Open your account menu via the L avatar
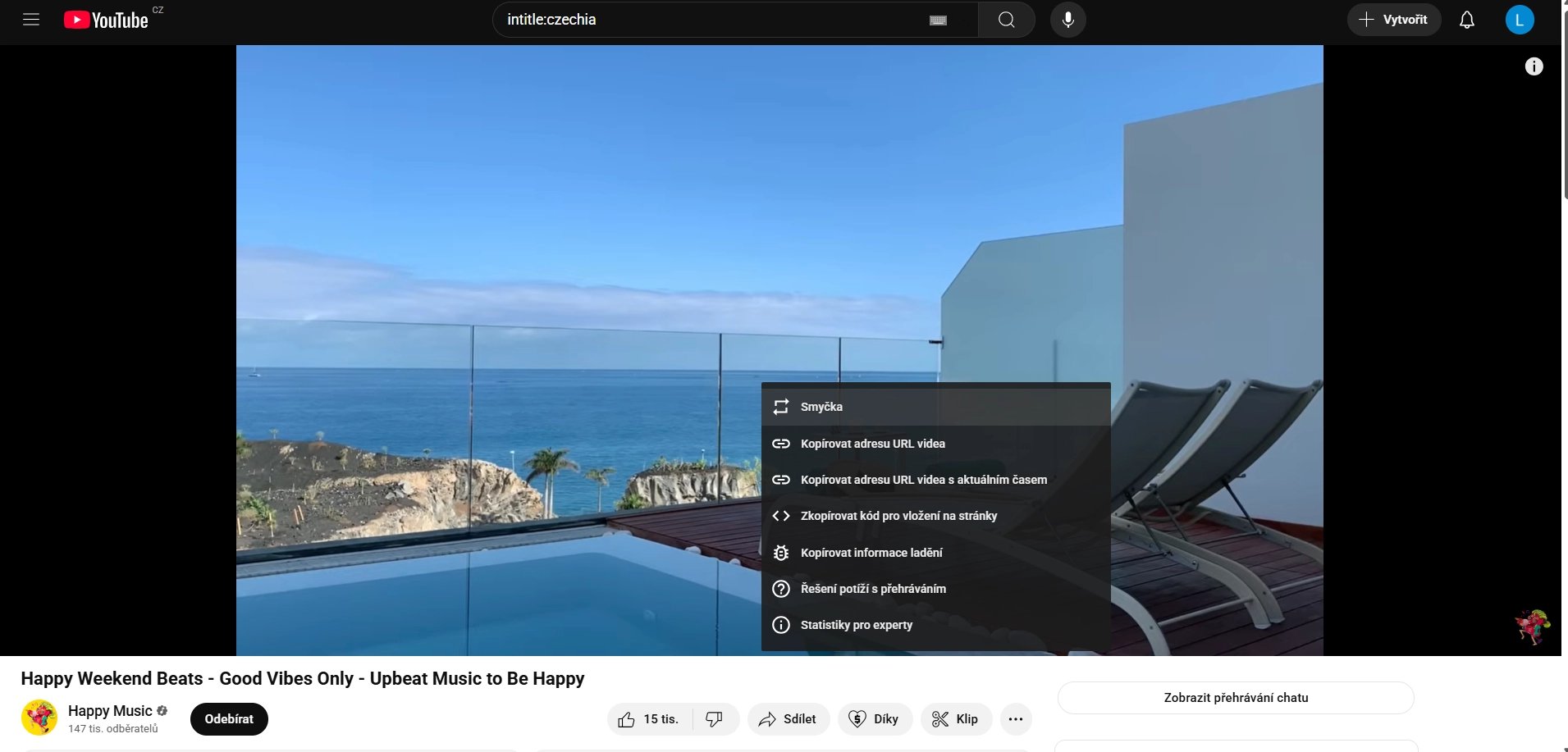 click(1520, 19)
